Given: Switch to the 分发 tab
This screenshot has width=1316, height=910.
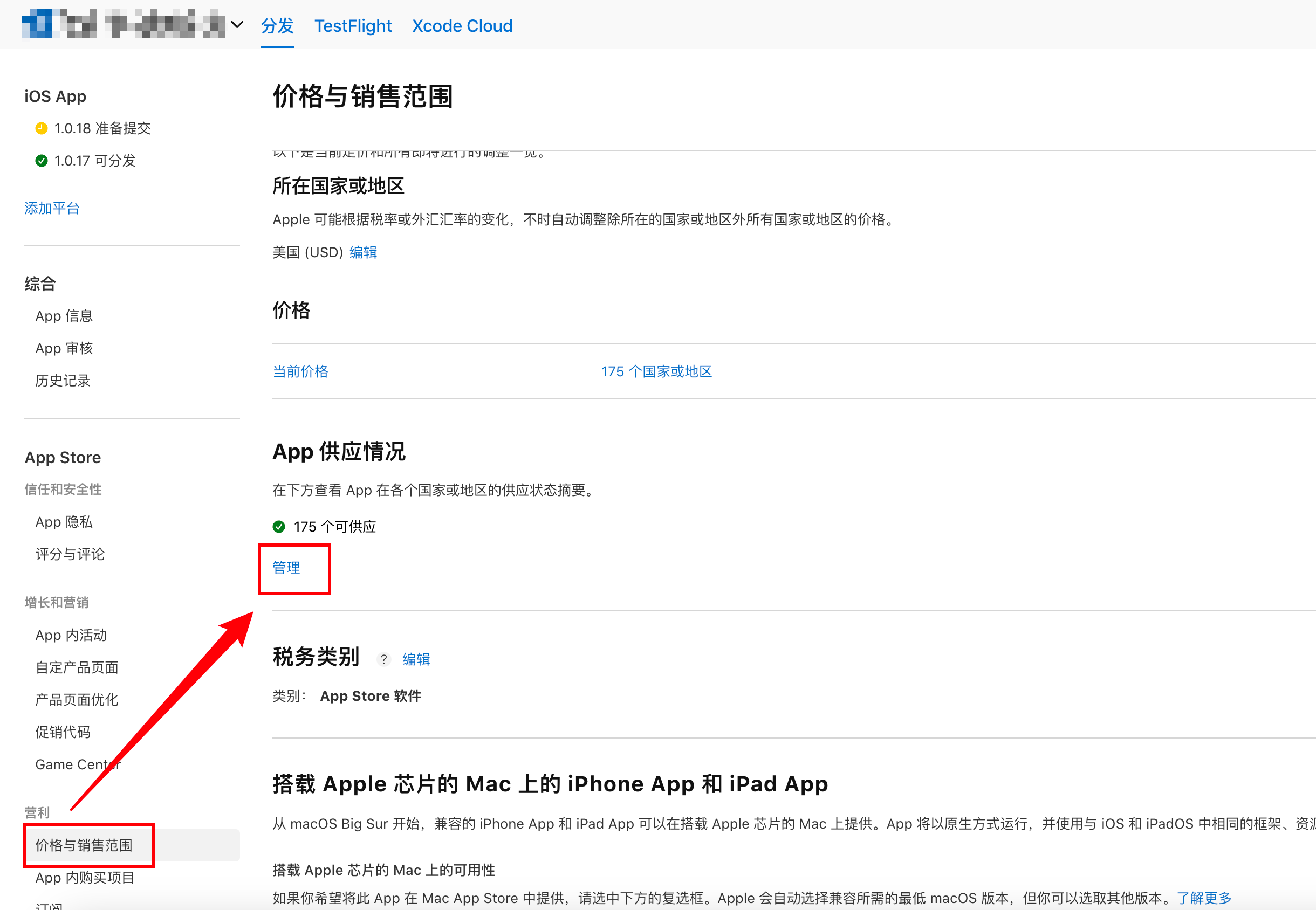Looking at the screenshot, I should click(x=277, y=26).
